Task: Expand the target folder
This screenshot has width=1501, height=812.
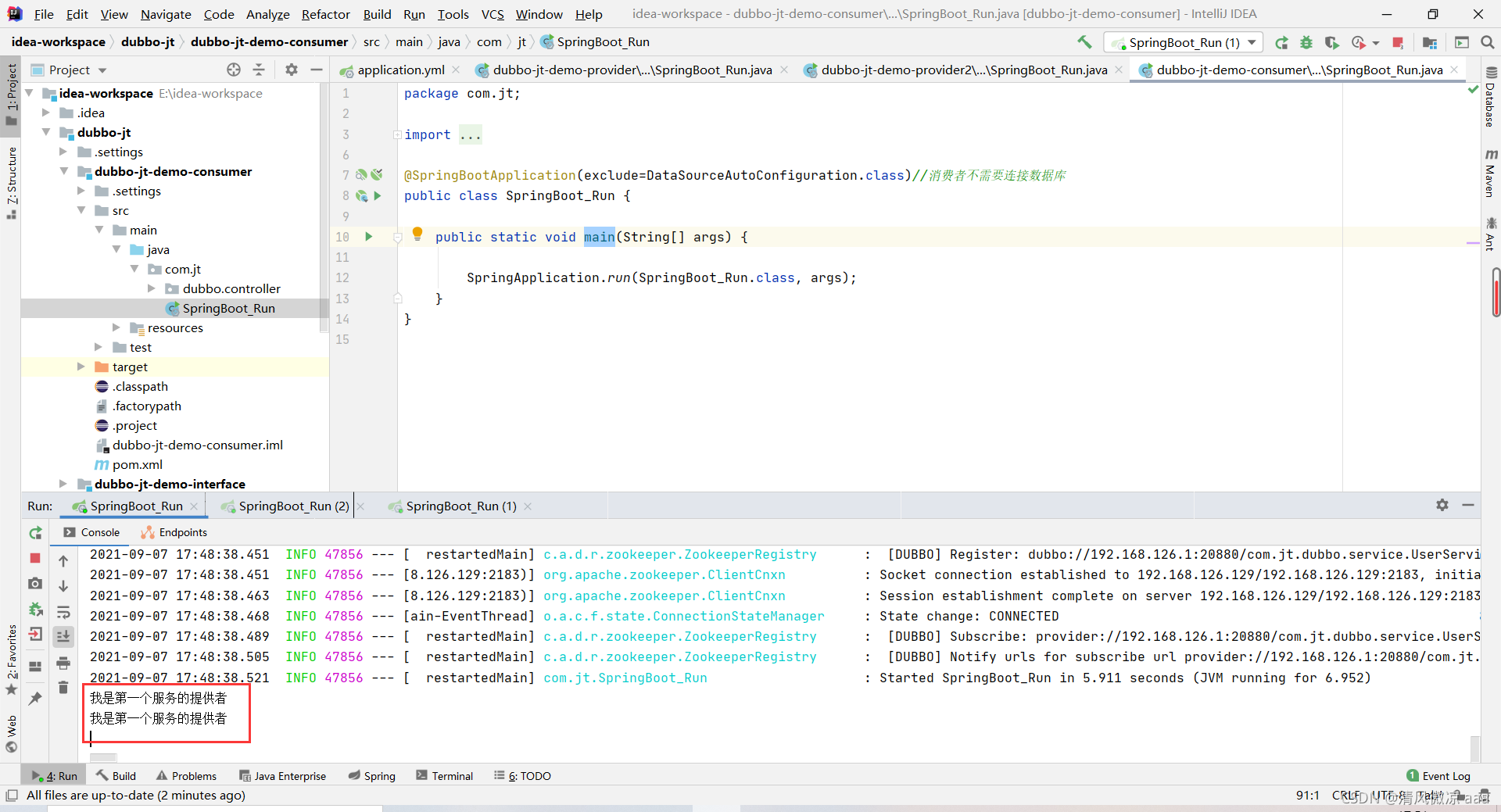Action: [x=81, y=367]
